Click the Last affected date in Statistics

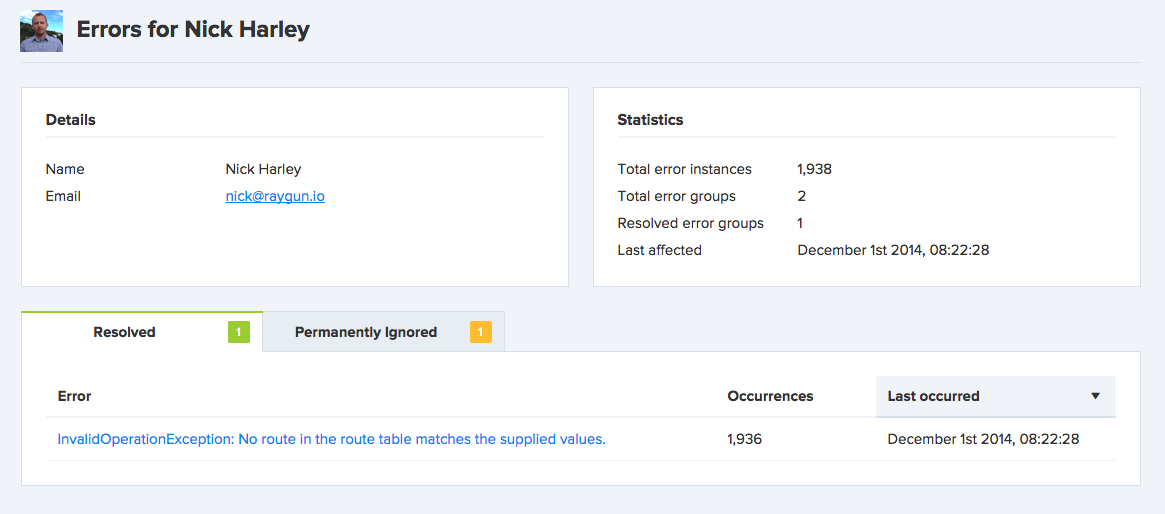pos(893,250)
